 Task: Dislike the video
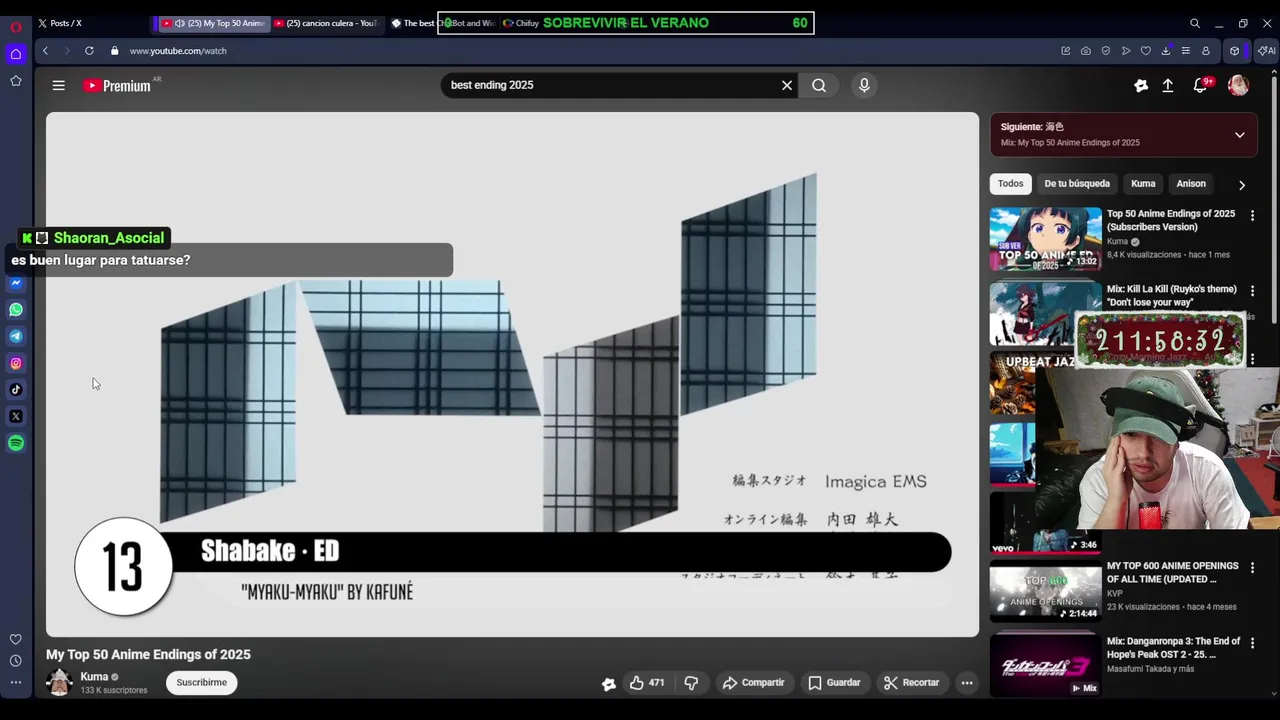click(x=691, y=683)
